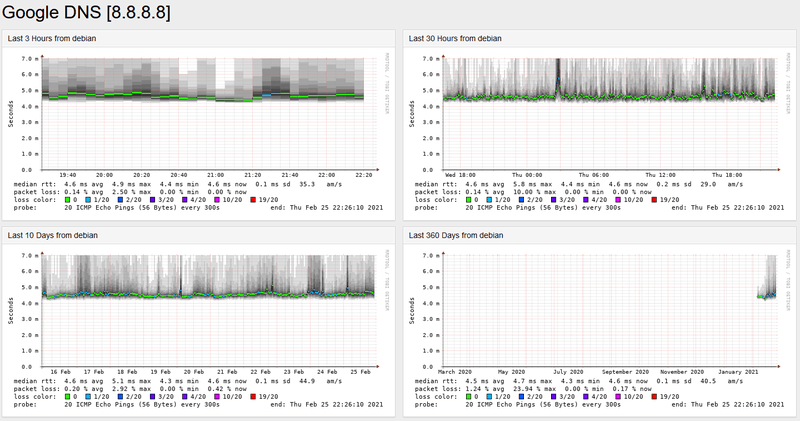
Task: Click purple 3/20 swatch in Last 10 Days legend
Action: point(153,397)
